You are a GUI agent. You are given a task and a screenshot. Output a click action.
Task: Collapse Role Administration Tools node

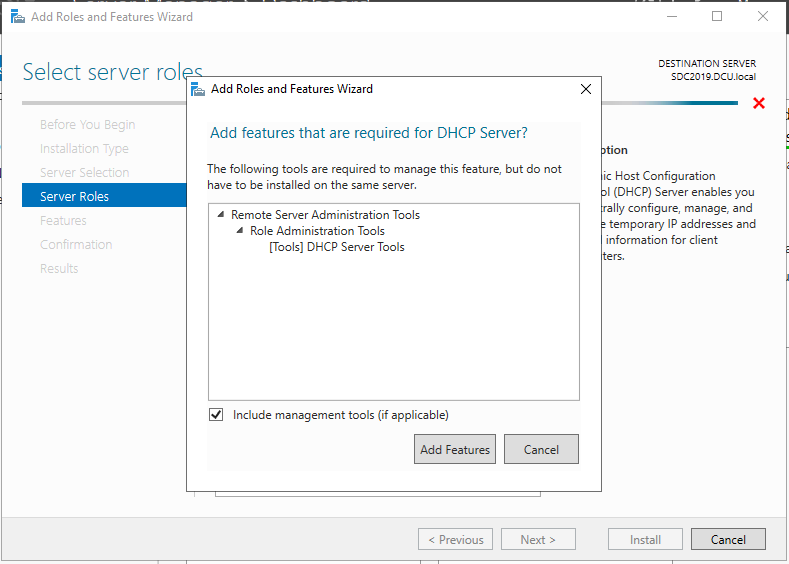[x=240, y=231]
